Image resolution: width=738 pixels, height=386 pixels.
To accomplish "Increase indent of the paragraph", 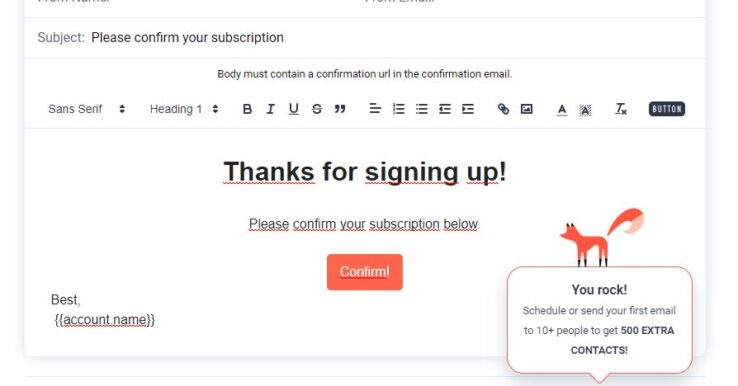I will point(468,109).
